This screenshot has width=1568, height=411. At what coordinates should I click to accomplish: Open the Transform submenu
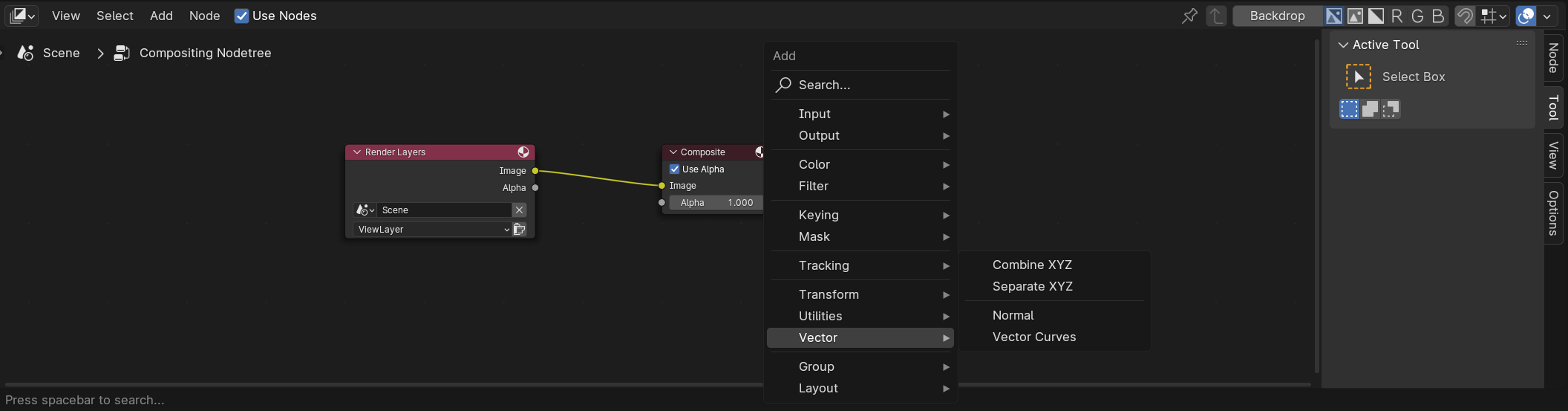click(861, 294)
